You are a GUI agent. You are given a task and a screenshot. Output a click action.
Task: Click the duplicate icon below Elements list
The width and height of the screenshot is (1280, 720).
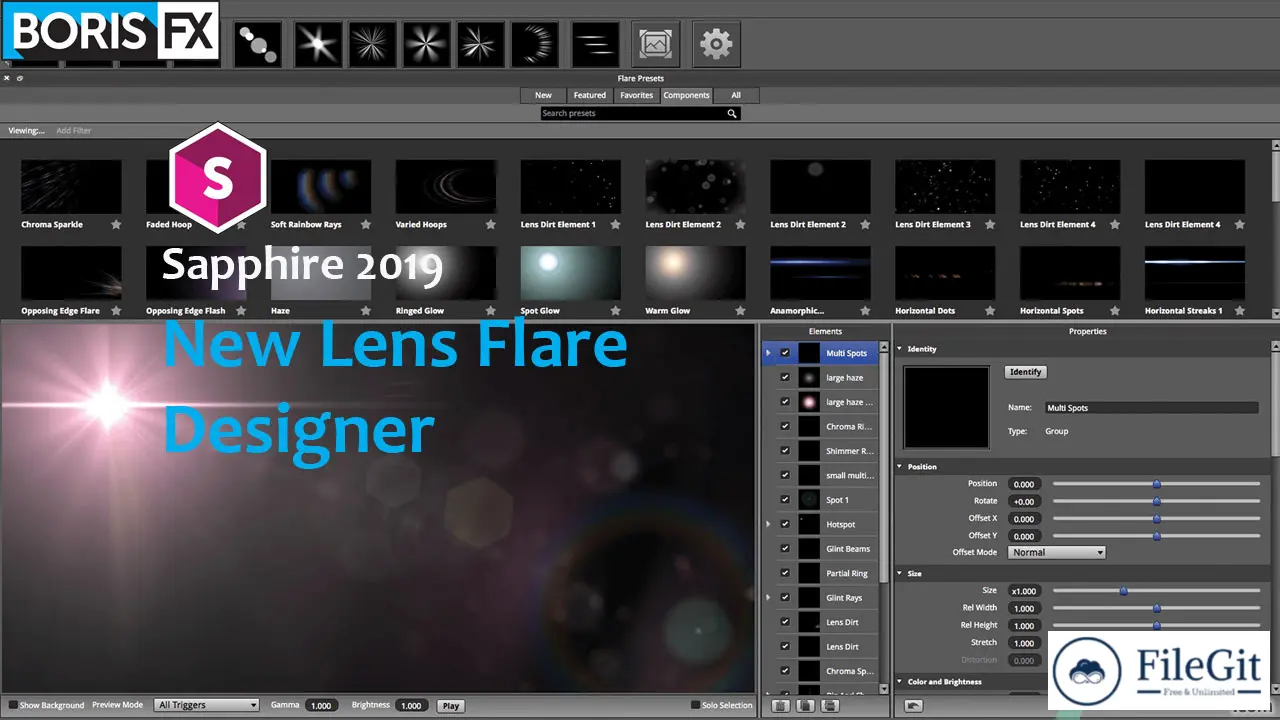[804, 706]
